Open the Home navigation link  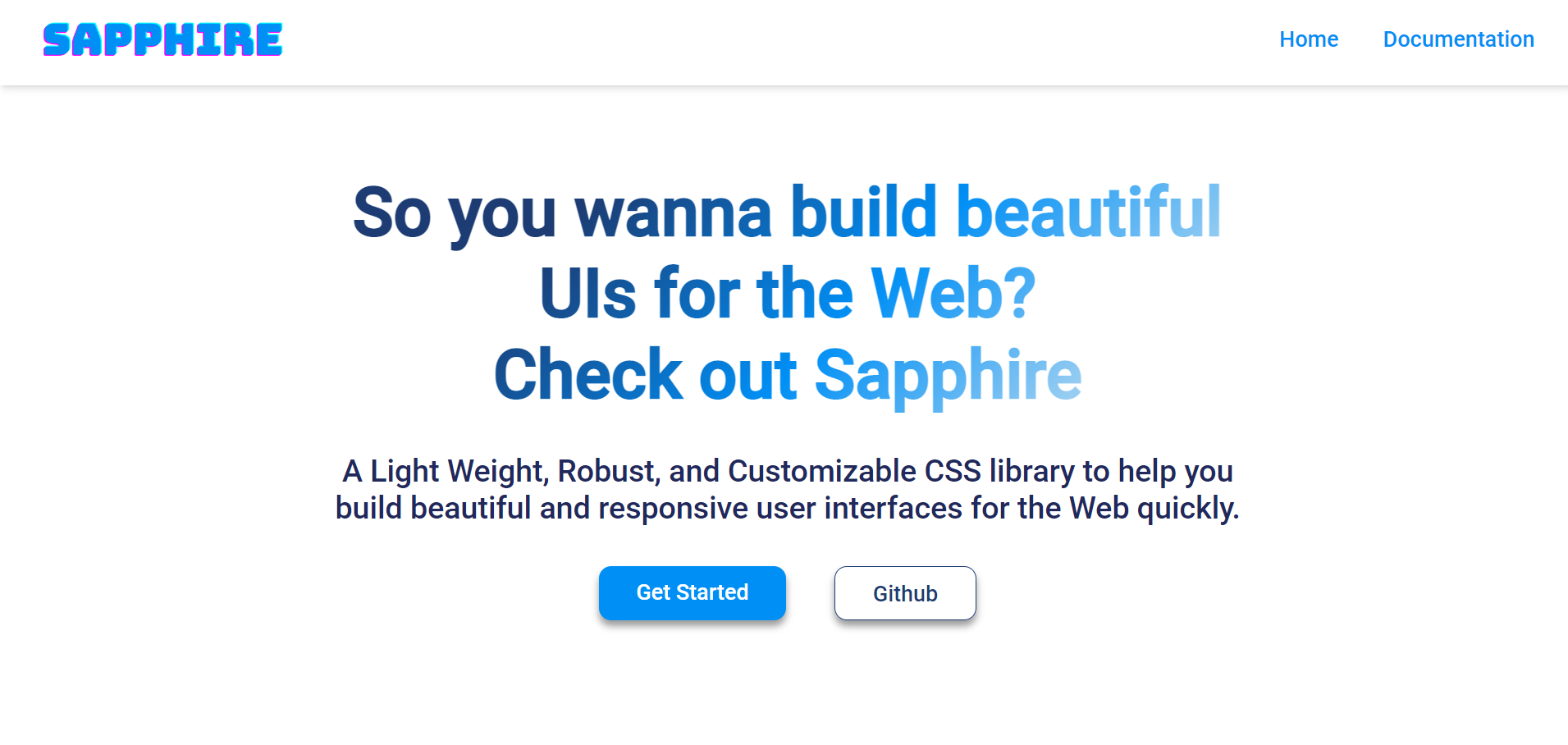(1309, 39)
